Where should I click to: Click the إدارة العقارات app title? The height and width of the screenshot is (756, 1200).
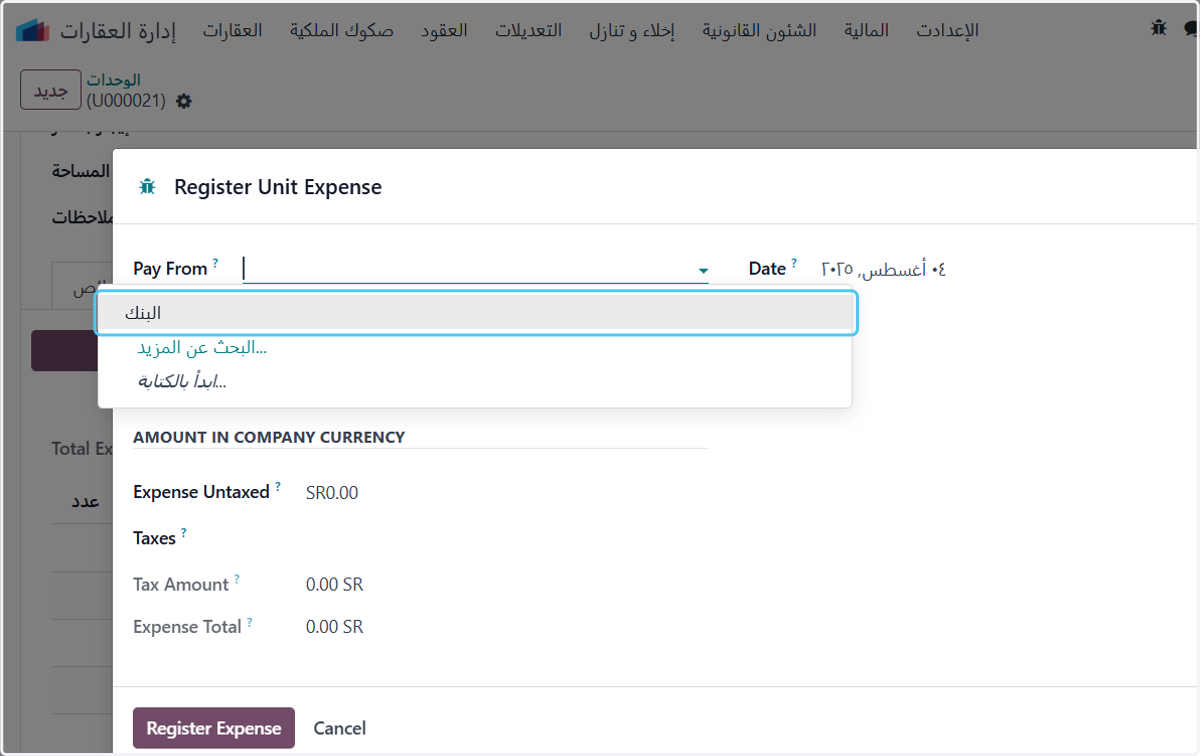(x=117, y=30)
